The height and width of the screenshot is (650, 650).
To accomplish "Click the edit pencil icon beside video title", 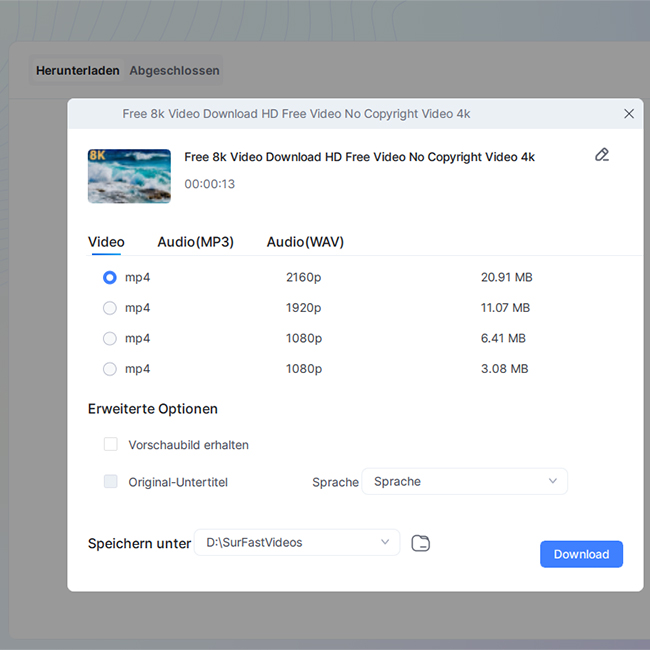I will click(601, 155).
